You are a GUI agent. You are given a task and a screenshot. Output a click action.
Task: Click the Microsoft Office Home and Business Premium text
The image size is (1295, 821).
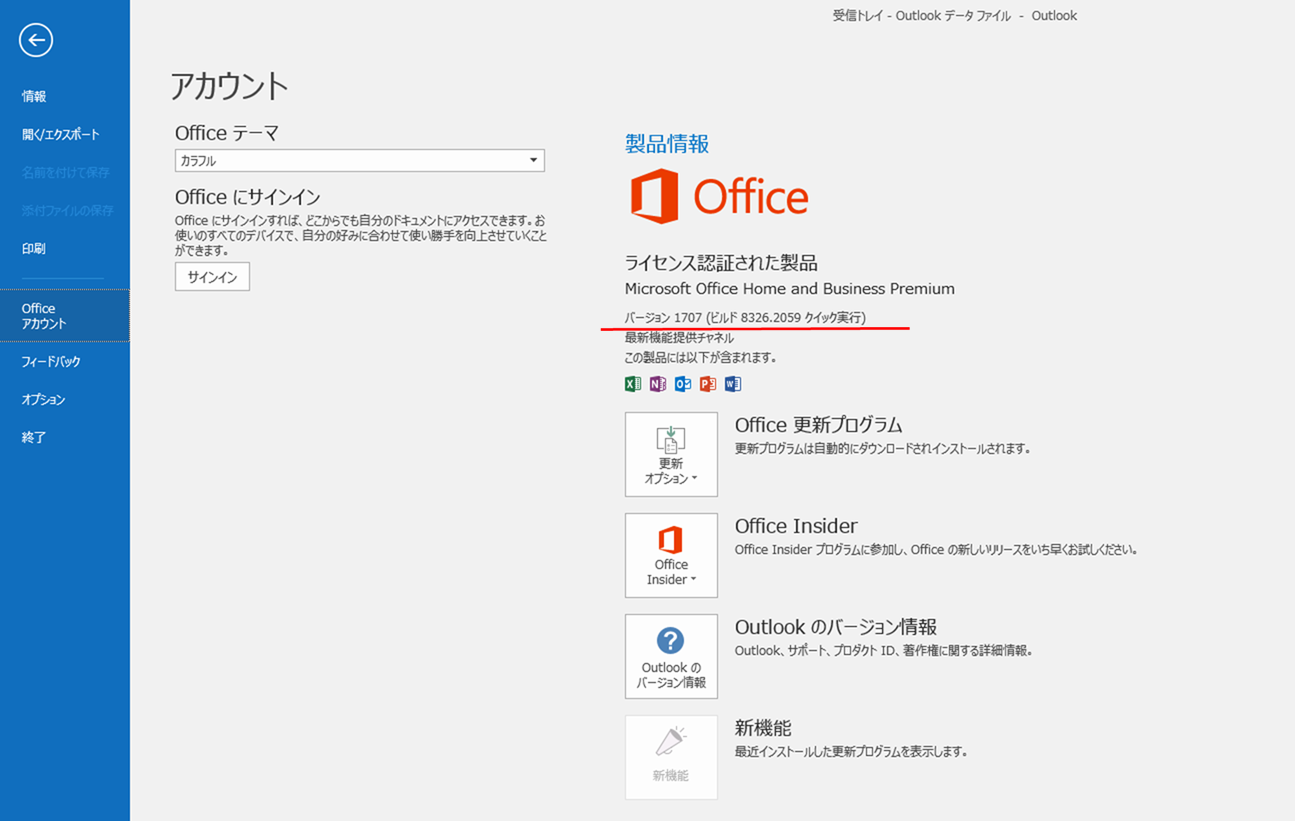coord(790,288)
